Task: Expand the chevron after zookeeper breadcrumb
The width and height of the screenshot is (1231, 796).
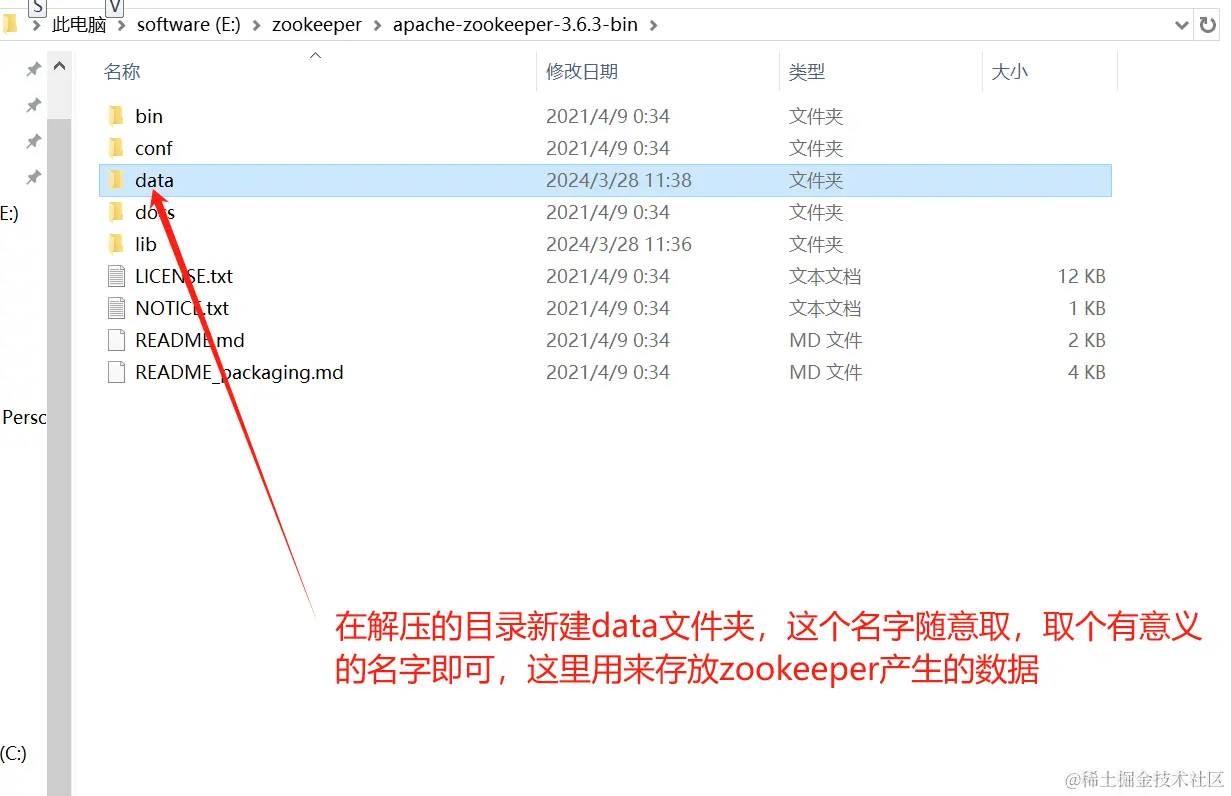Action: 377,25
